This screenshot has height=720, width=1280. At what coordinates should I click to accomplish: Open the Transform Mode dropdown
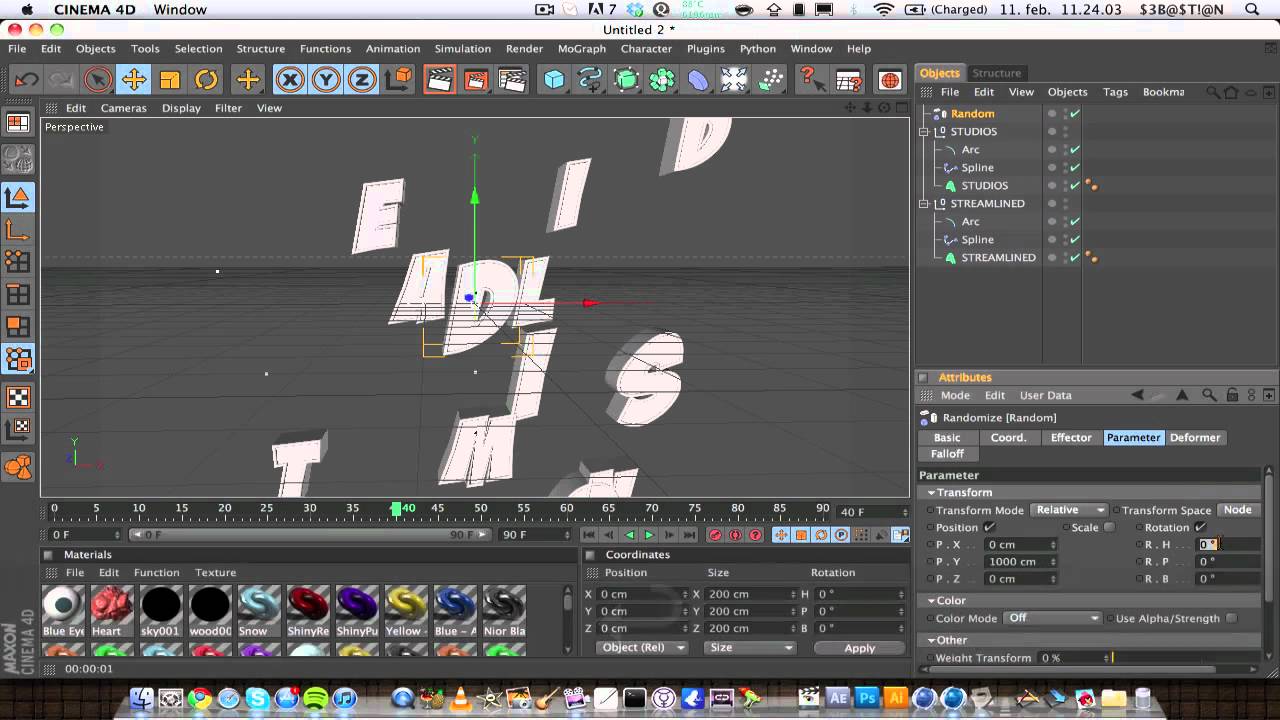[1069, 510]
